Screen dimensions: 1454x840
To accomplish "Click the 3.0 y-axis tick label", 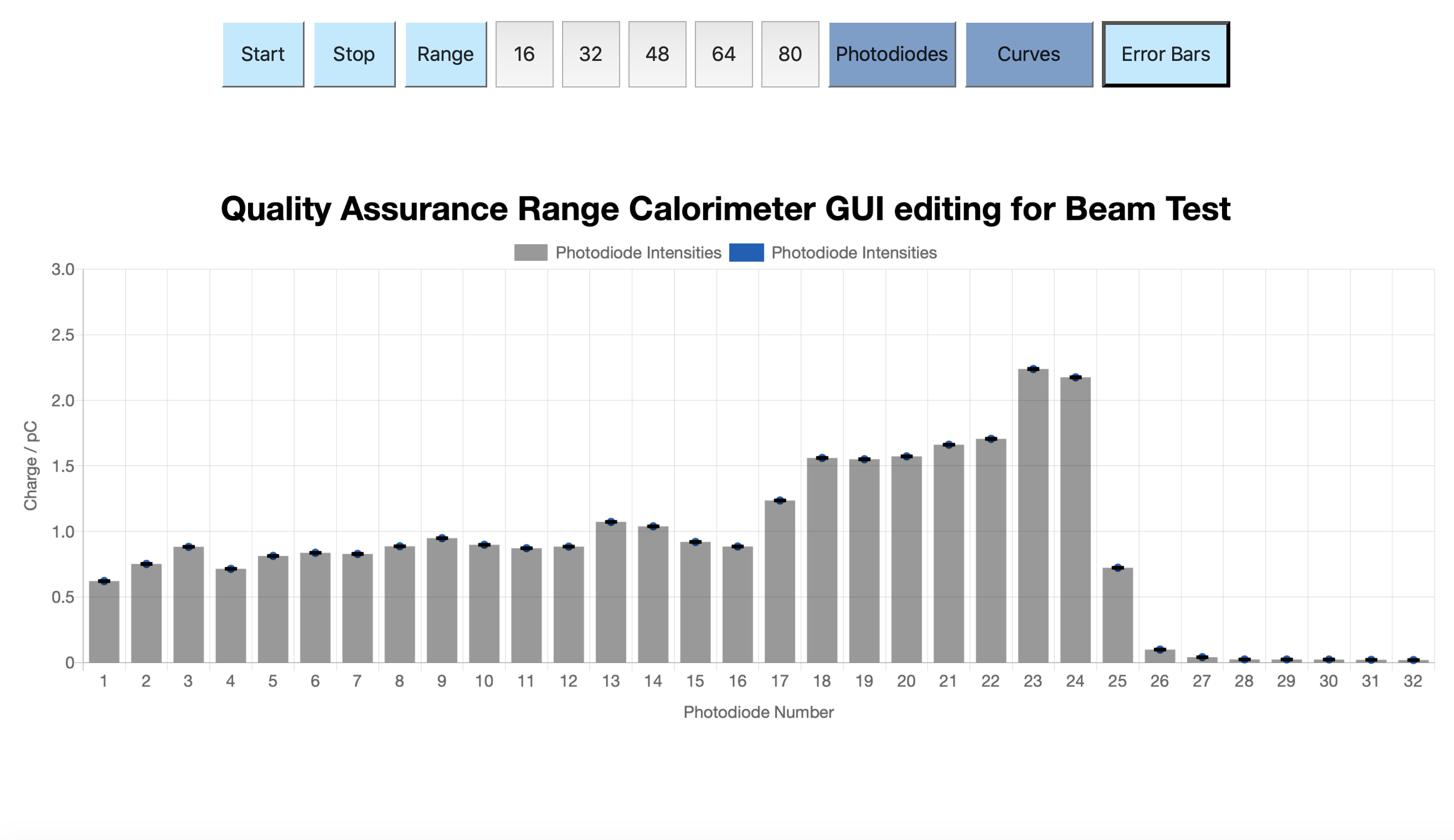I will click(63, 270).
